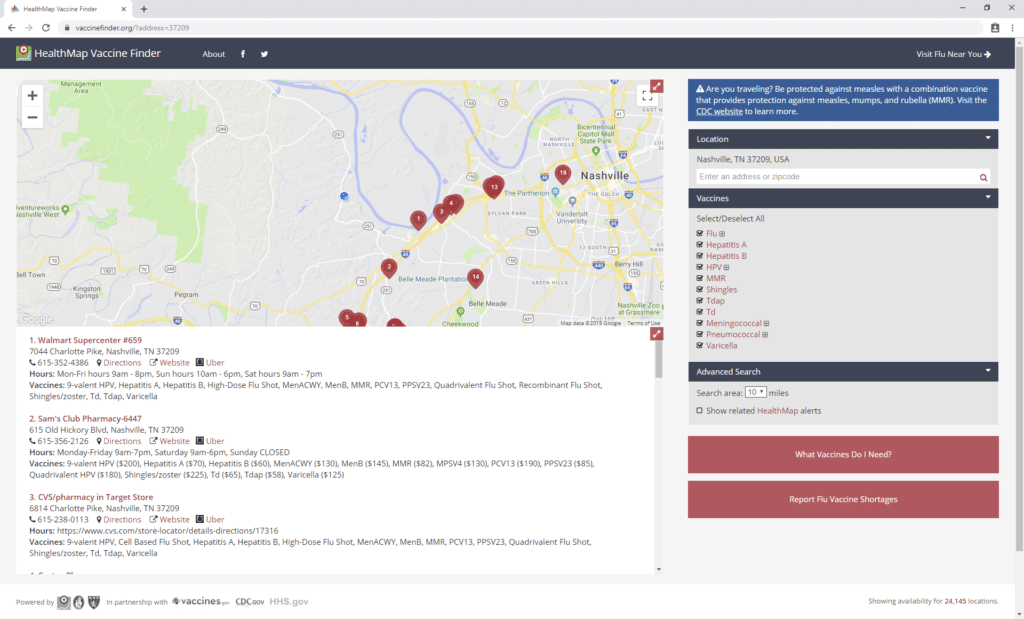Open CDC.gov partner logo link

[x=249, y=601]
